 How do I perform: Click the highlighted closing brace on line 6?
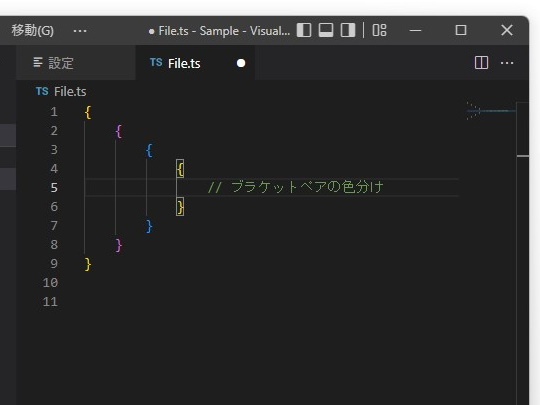[x=180, y=207]
